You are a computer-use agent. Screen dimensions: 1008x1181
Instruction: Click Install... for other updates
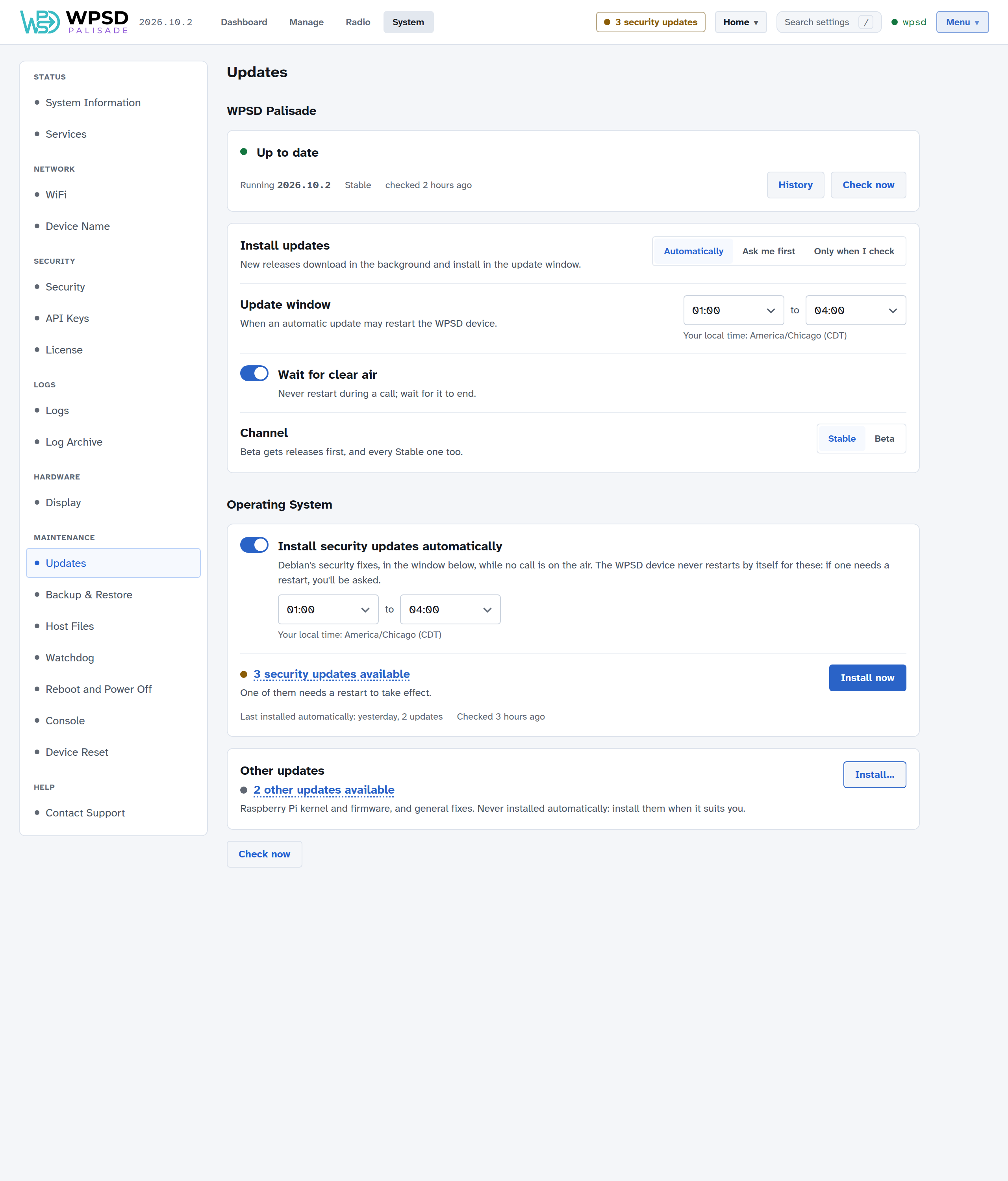tap(875, 775)
